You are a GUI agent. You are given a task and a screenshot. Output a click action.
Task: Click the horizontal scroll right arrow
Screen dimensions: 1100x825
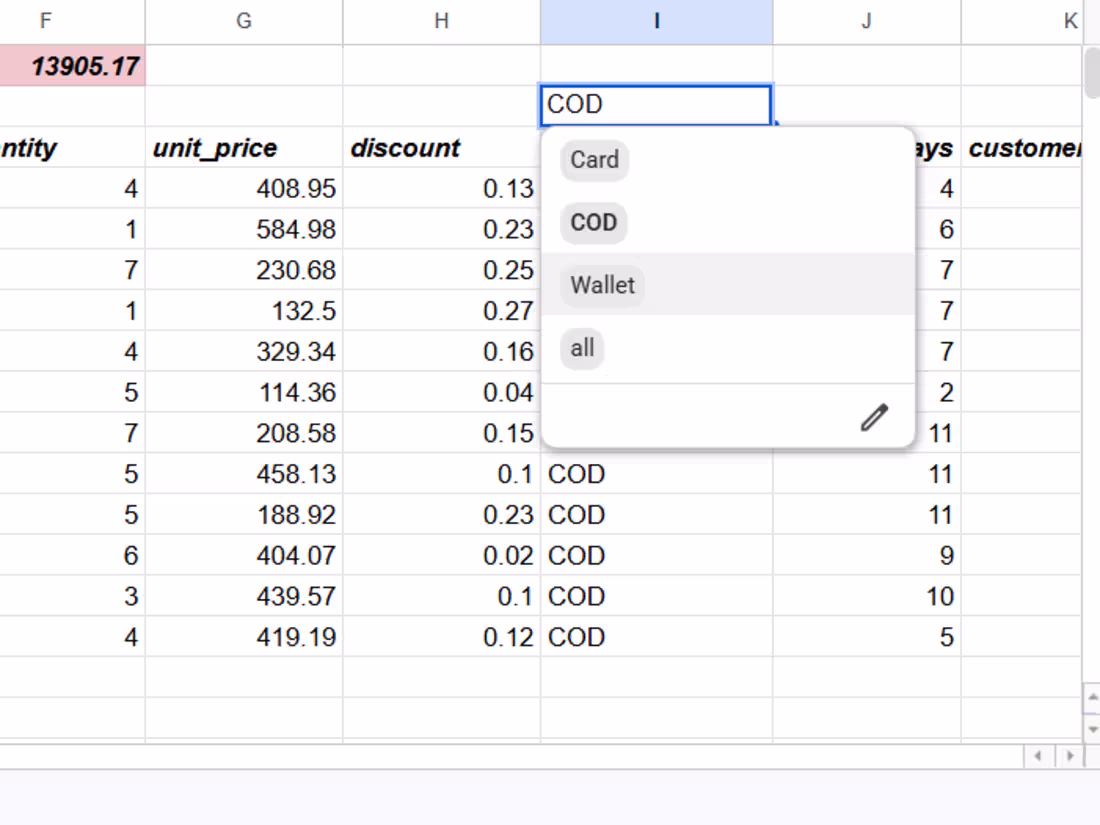1070,756
